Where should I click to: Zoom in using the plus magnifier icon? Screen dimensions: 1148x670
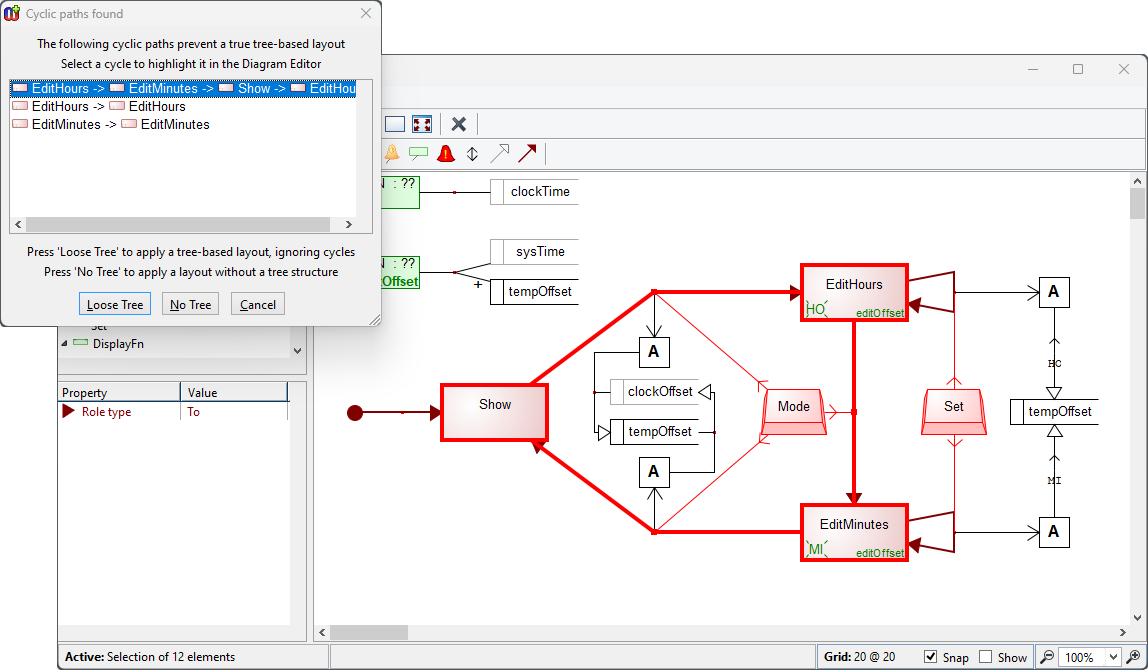click(1134, 657)
